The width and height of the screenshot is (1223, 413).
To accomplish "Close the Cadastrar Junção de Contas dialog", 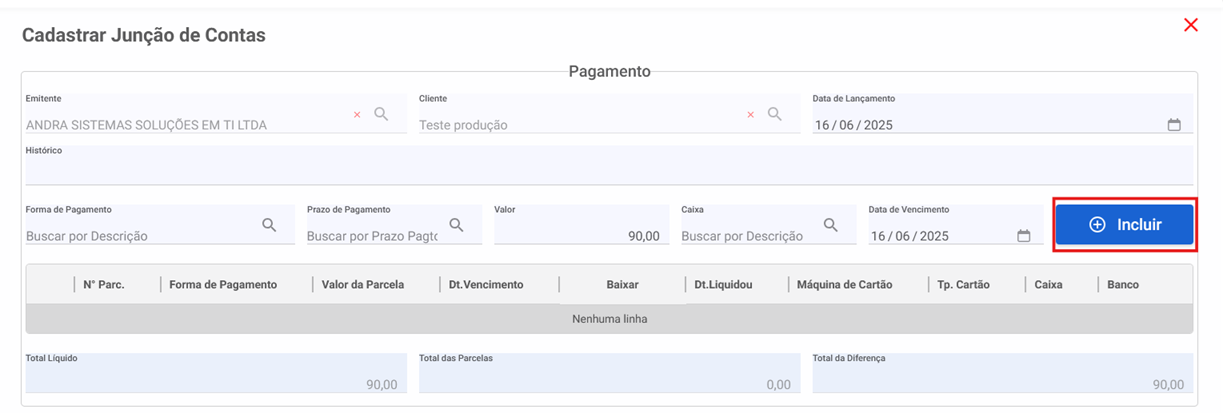I will point(1190,25).
